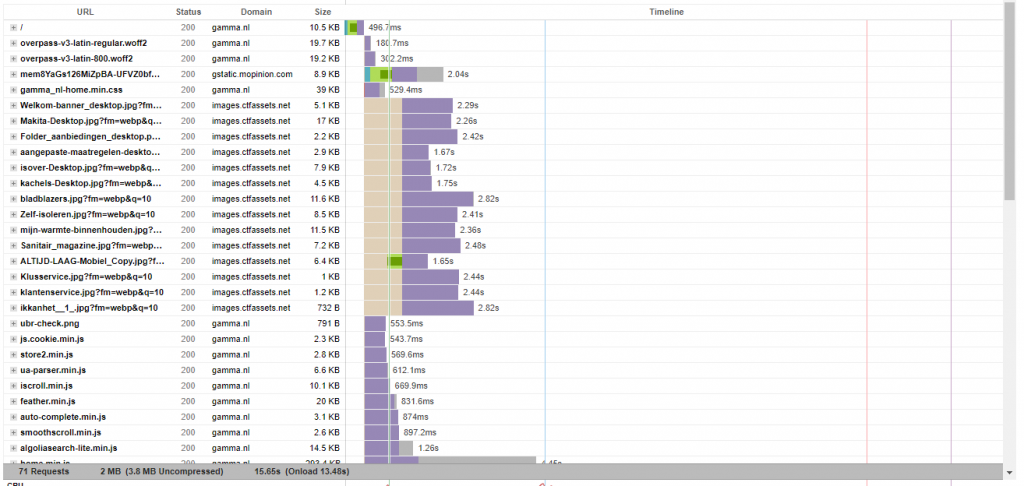
Task: Expand the ubr-check.png request
Action: pos(13,323)
